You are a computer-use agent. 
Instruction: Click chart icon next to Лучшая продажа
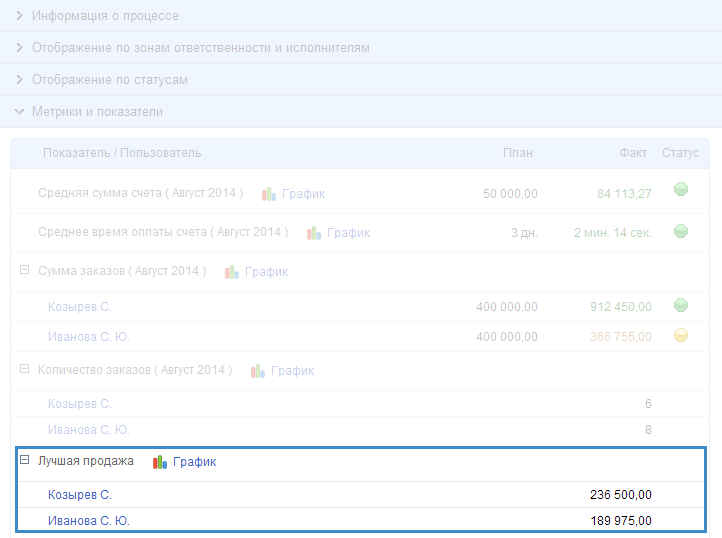point(160,462)
